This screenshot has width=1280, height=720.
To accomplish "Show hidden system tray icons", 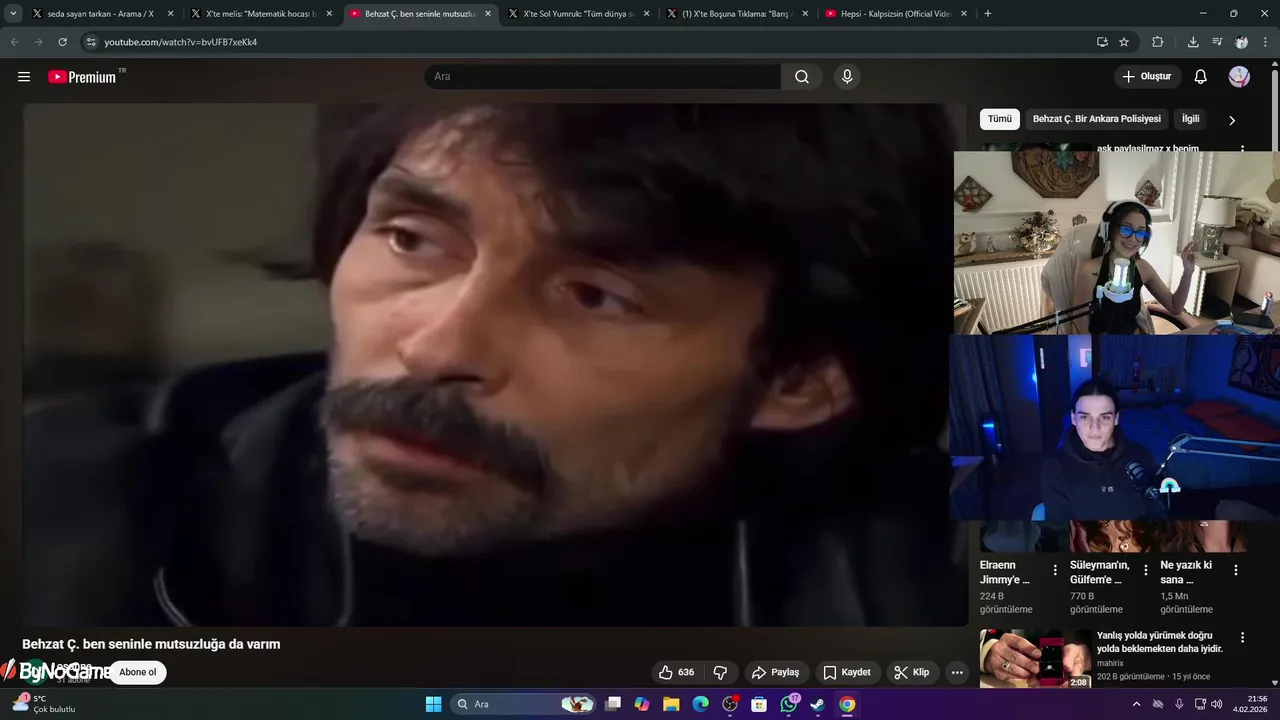I will coord(1136,704).
